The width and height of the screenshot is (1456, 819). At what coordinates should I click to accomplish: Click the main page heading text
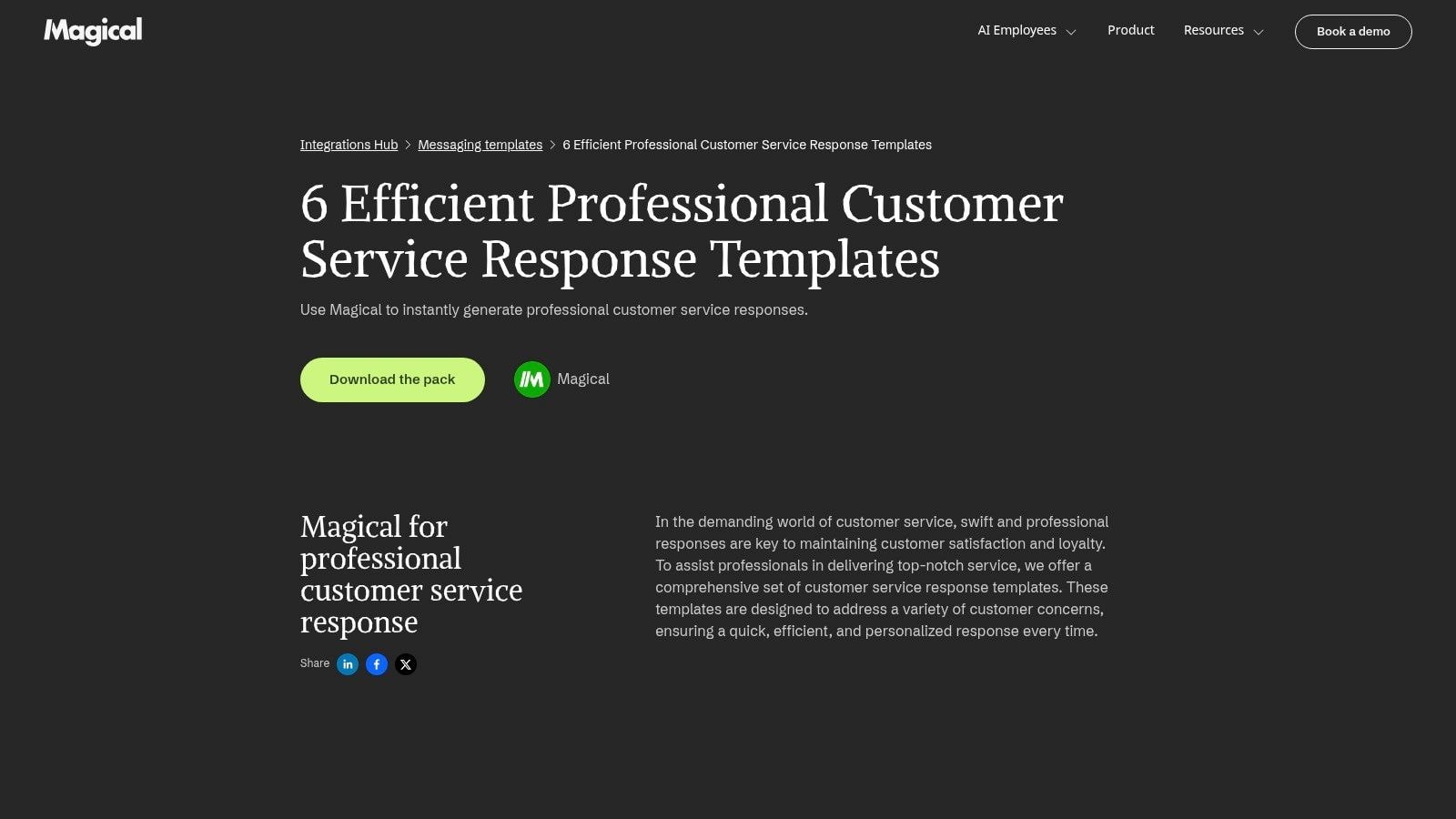[681, 231]
